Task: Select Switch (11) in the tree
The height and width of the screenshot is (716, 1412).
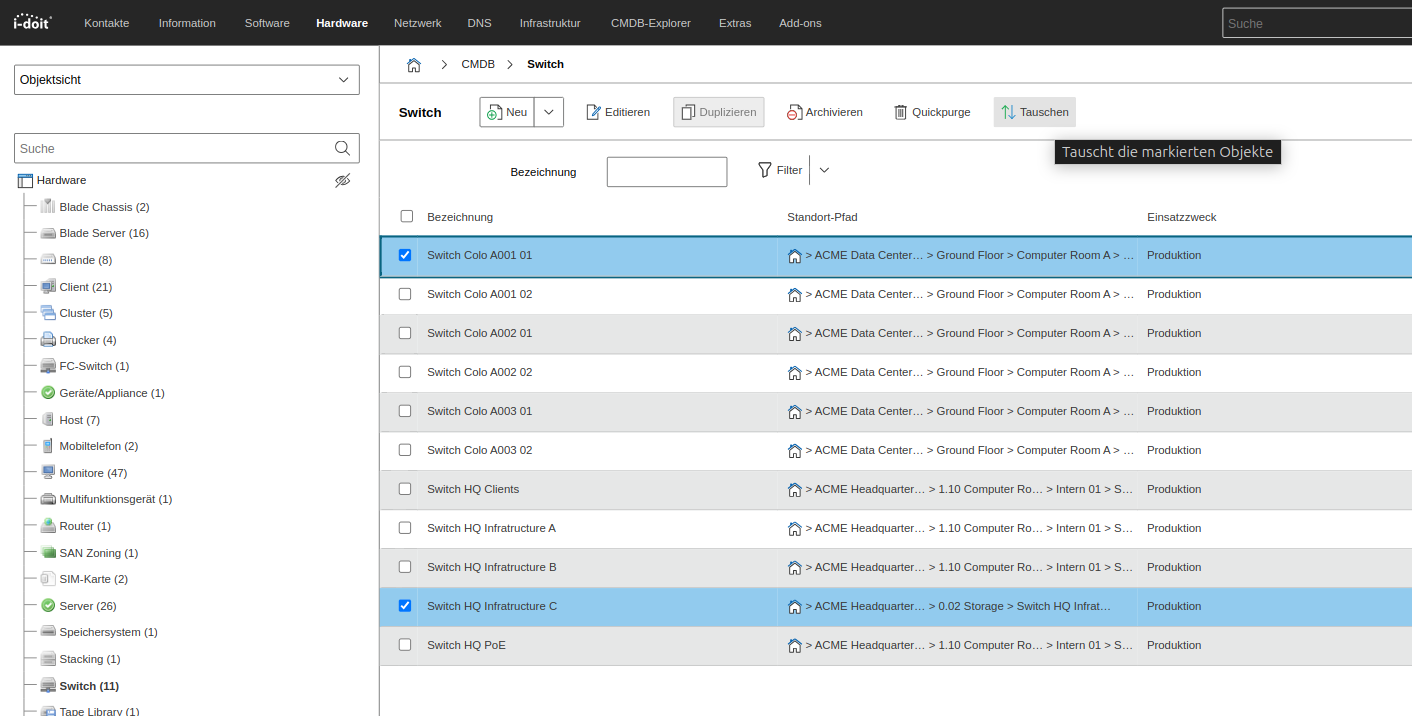Action: click(x=89, y=686)
